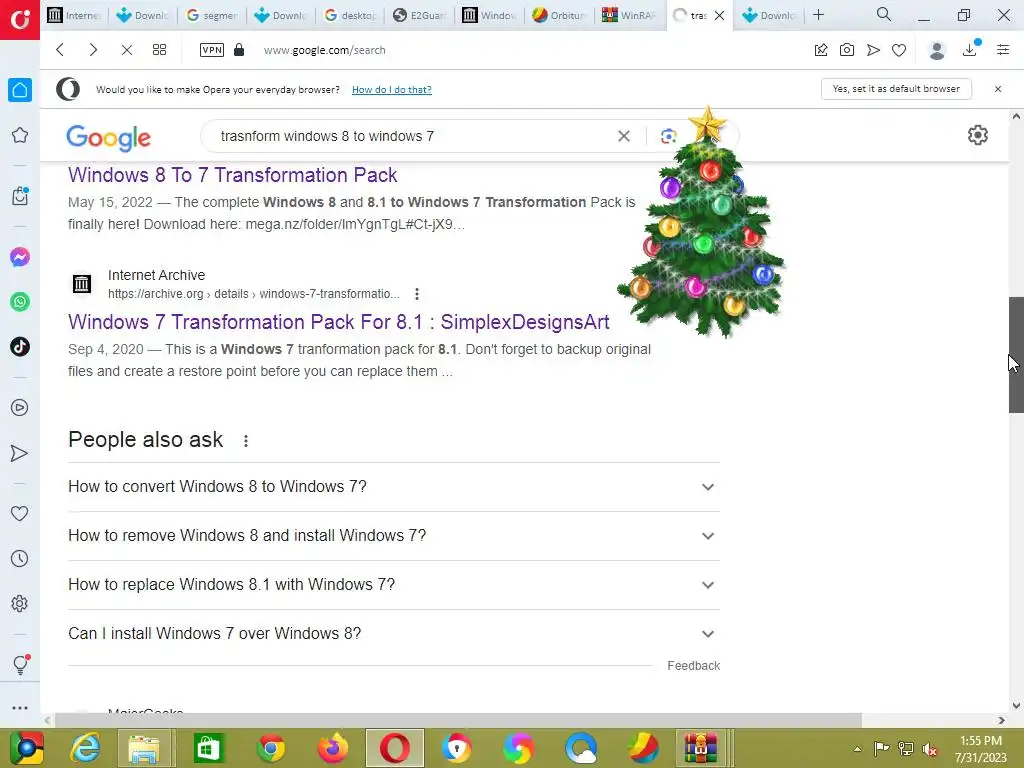Image resolution: width=1024 pixels, height=768 pixels.
Task: Go forward to next page
Action: click(x=93, y=50)
